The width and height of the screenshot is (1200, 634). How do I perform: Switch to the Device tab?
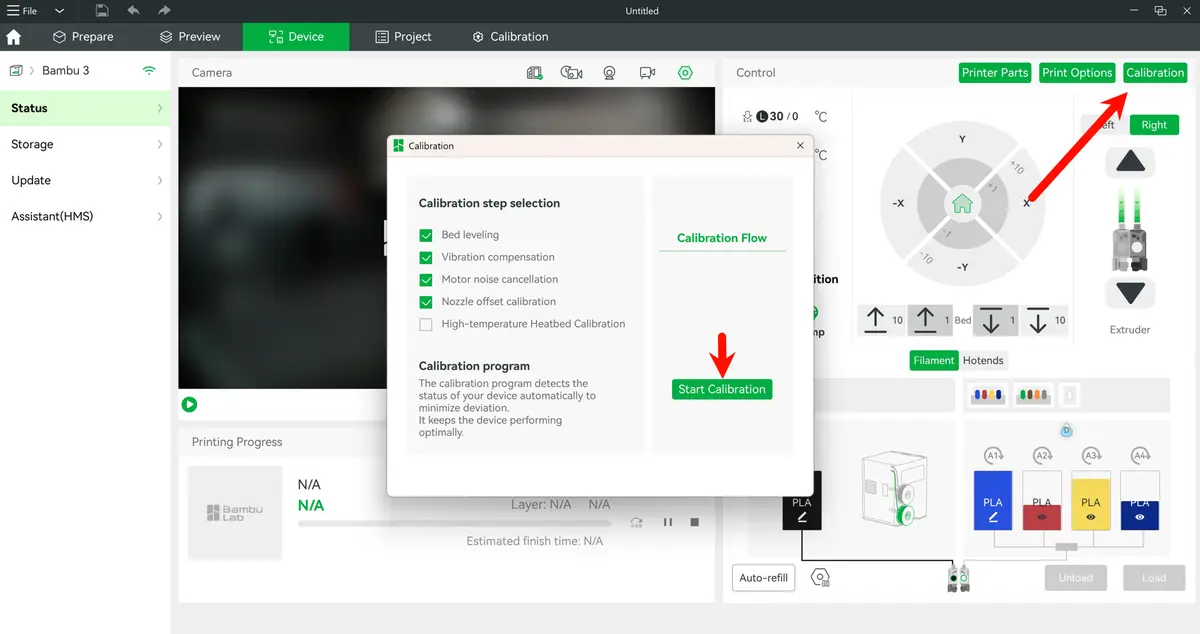296,37
